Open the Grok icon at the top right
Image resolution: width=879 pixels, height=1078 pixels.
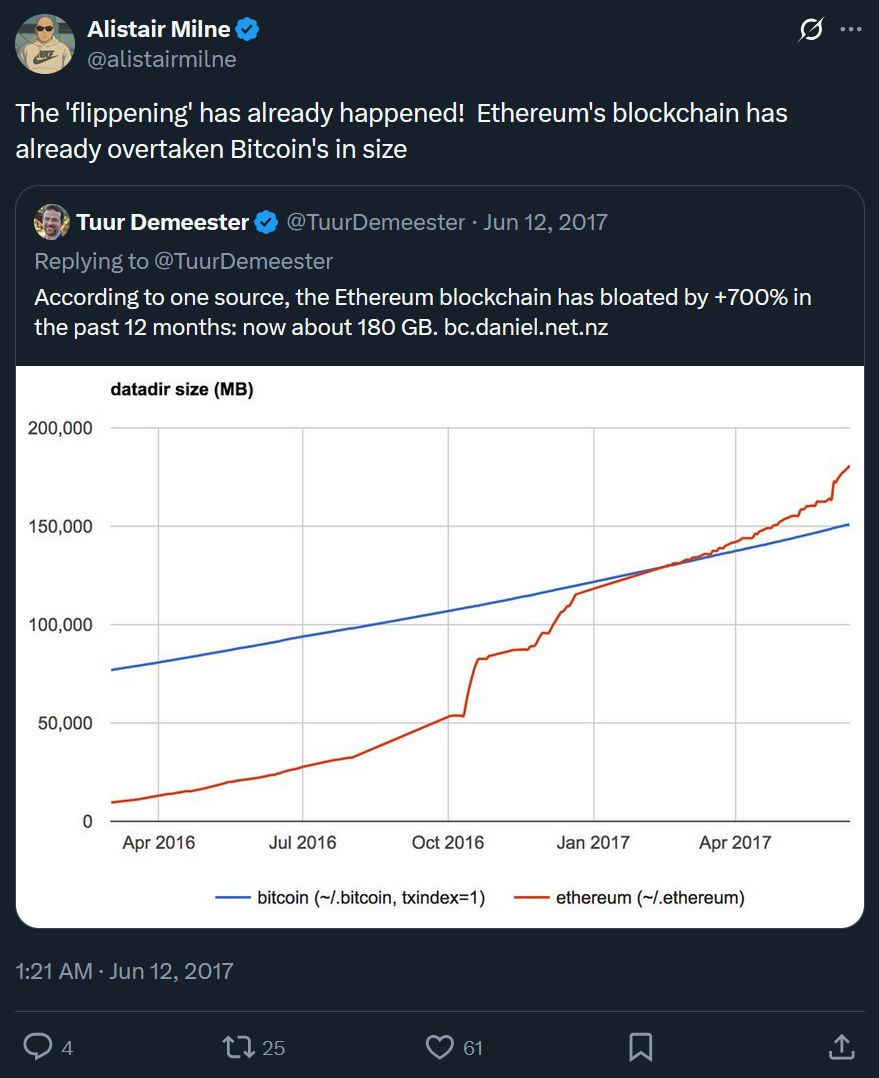[x=811, y=30]
